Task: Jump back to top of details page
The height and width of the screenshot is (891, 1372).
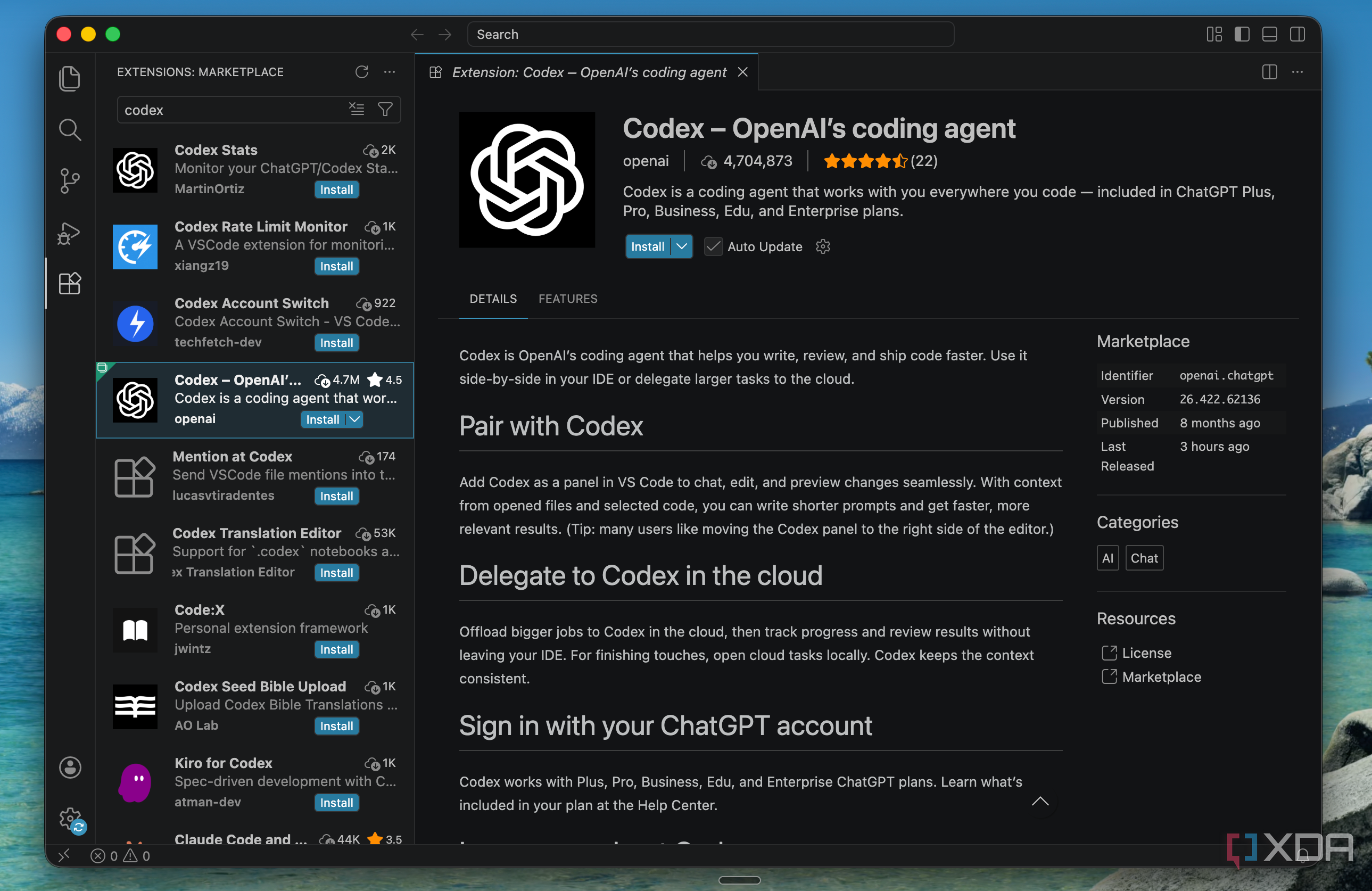Action: [1040, 801]
